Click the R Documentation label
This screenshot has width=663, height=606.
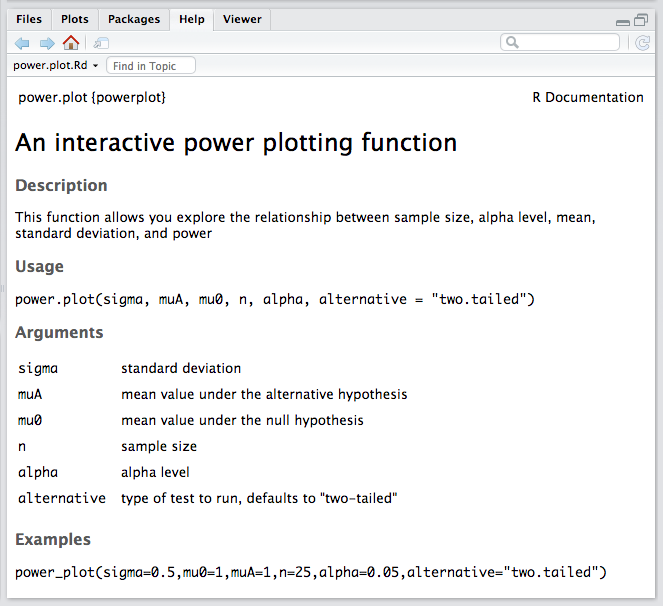pyautogui.click(x=588, y=97)
